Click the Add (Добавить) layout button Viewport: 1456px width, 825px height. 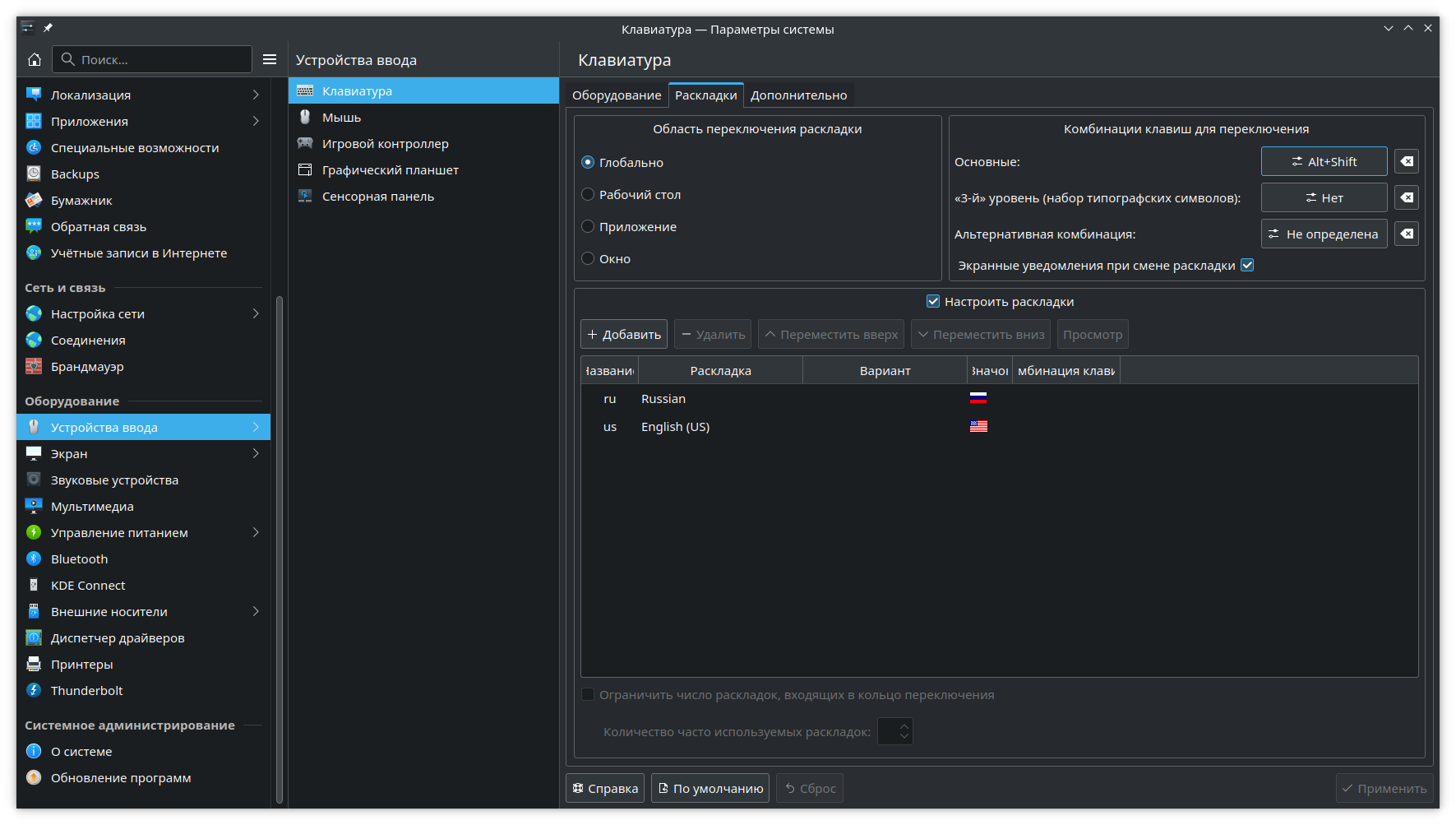624,334
